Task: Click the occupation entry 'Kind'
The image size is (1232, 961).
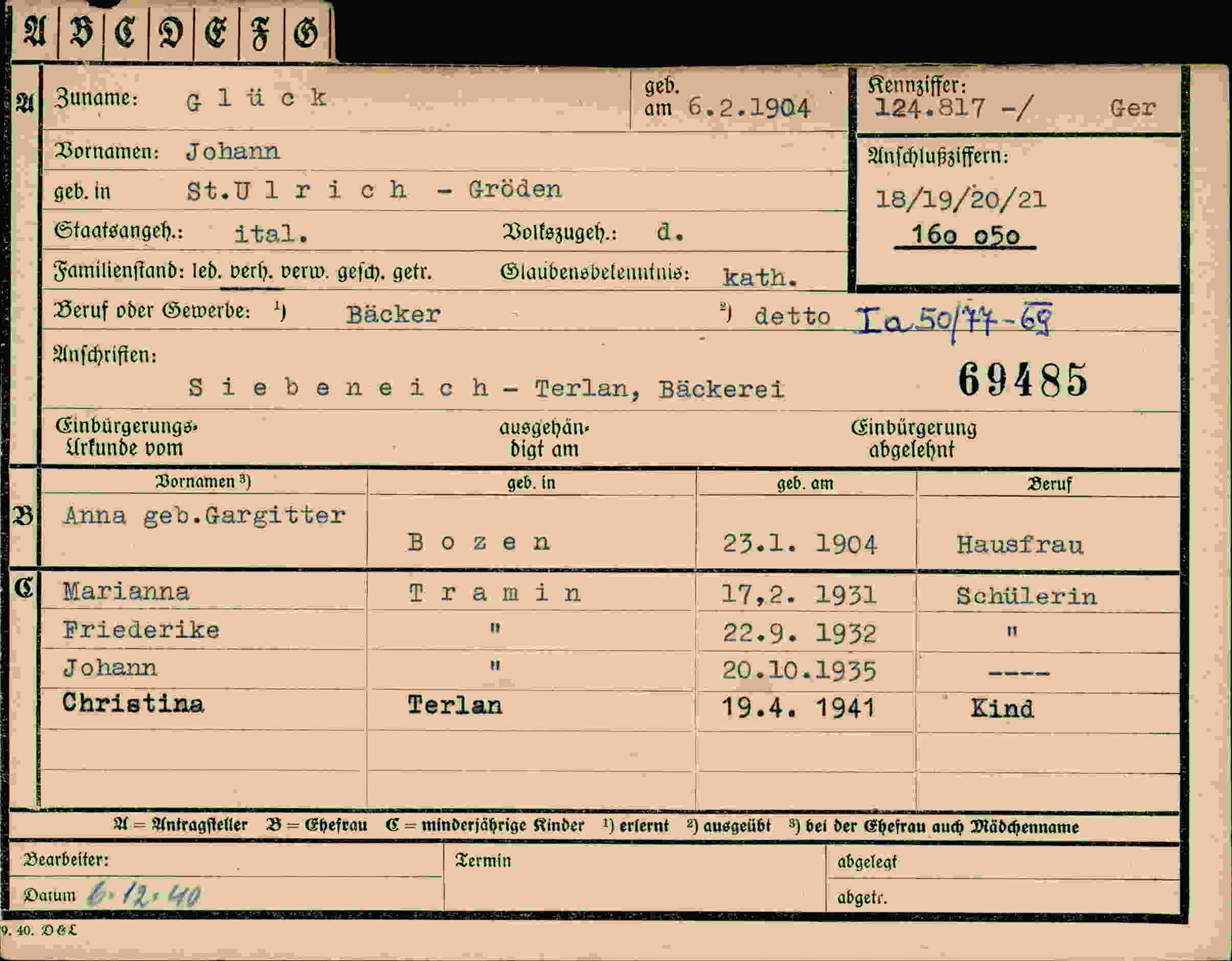Action: pyautogui.click(x=1002, y=709)
